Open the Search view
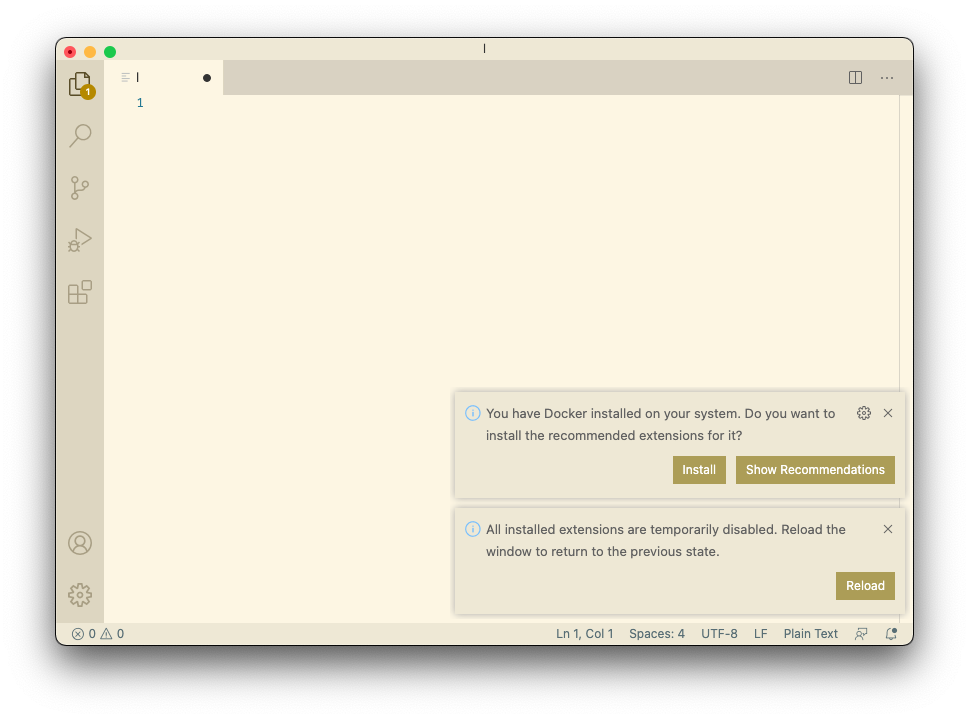 [80, 135]
